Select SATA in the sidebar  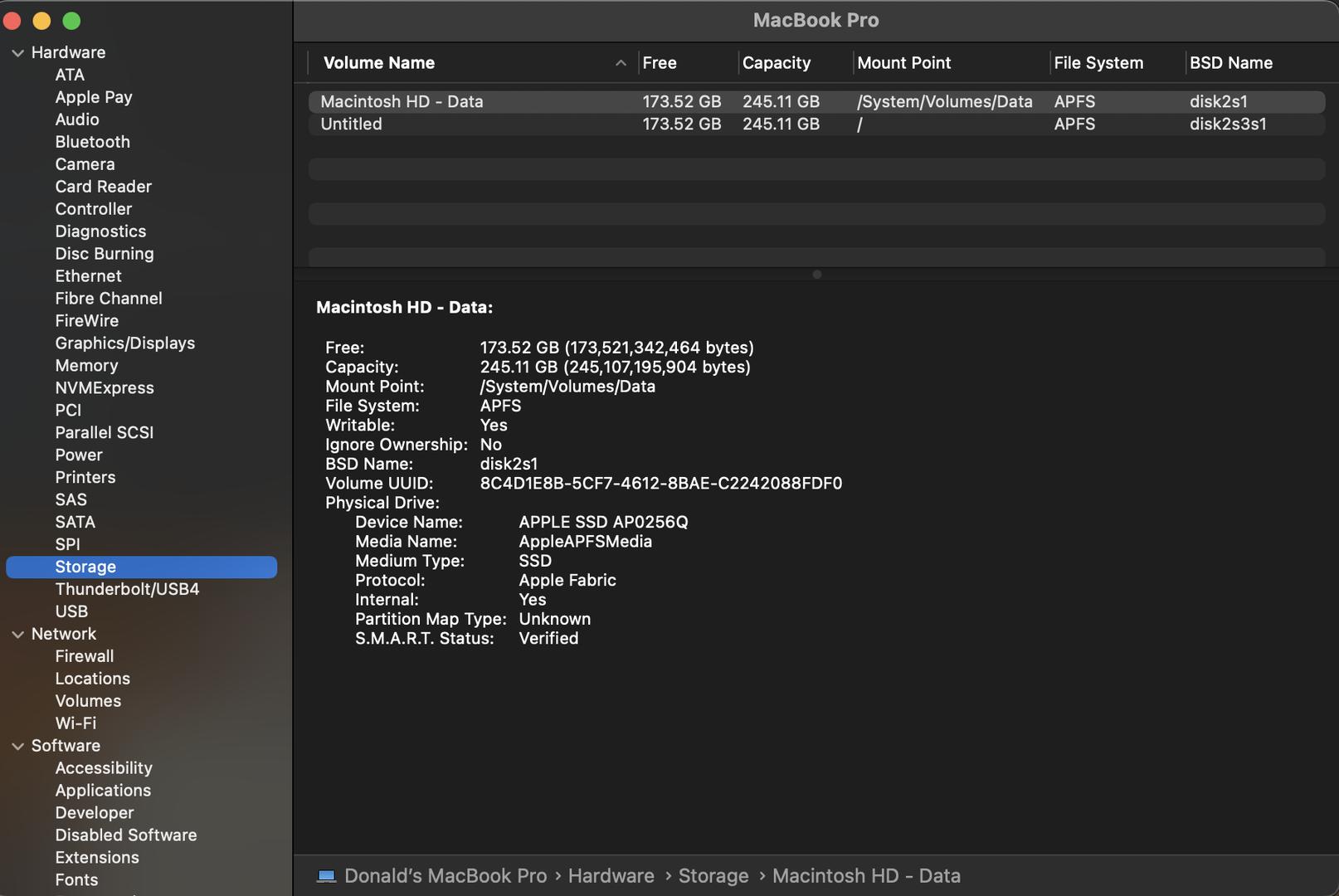[x=75, y=523]
